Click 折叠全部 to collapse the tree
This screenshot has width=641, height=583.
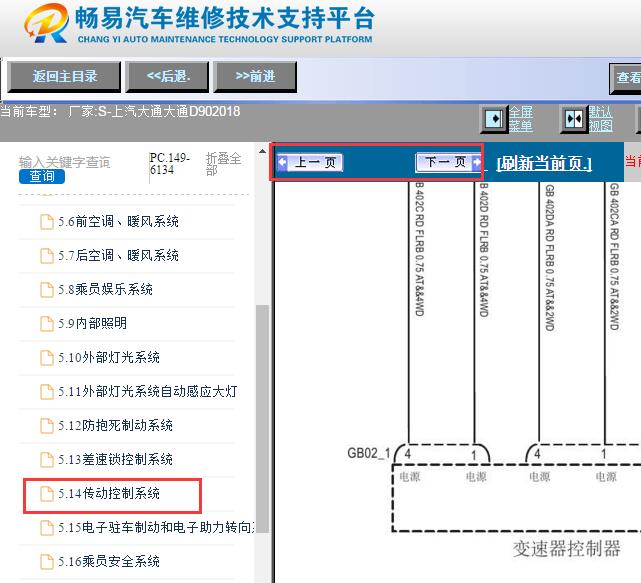[223, 164]
